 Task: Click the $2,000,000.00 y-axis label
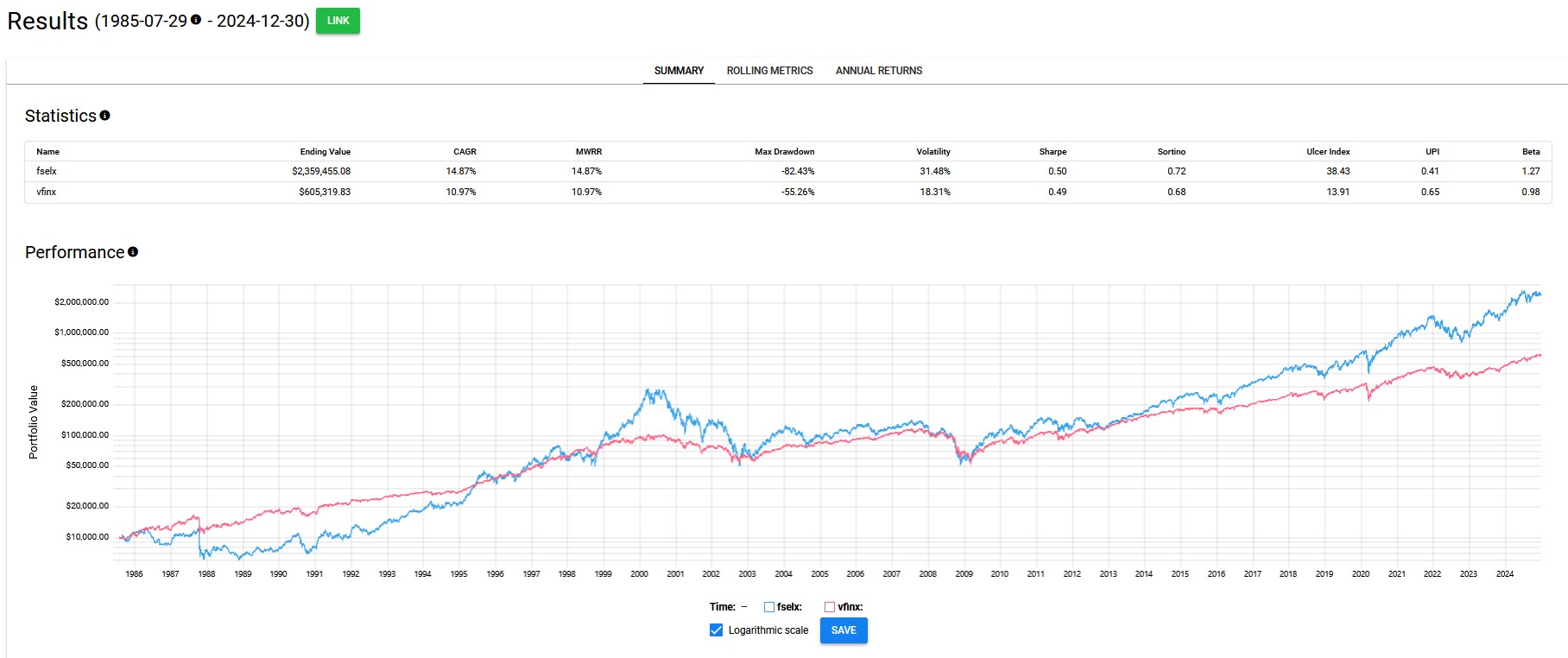coord(82,302)
